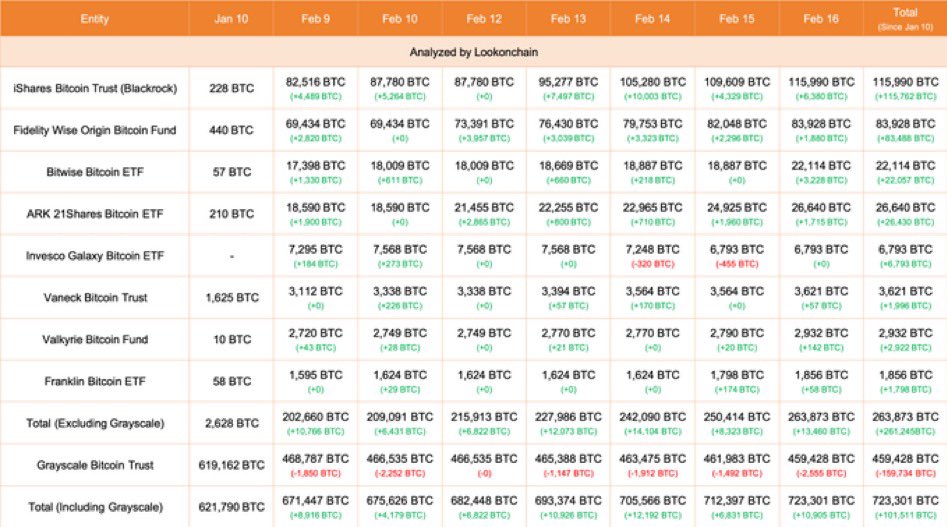Select the Invesco Galaxy Bitcoin ETF label
Screen dimensions: 947x527
click(x=95, y=256)
